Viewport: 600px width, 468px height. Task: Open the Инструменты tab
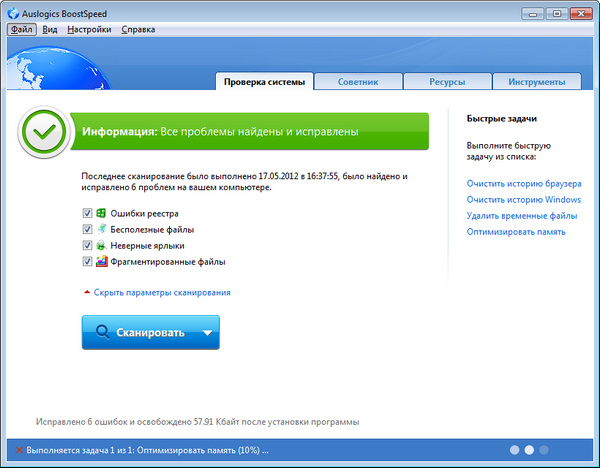(536, 82)
